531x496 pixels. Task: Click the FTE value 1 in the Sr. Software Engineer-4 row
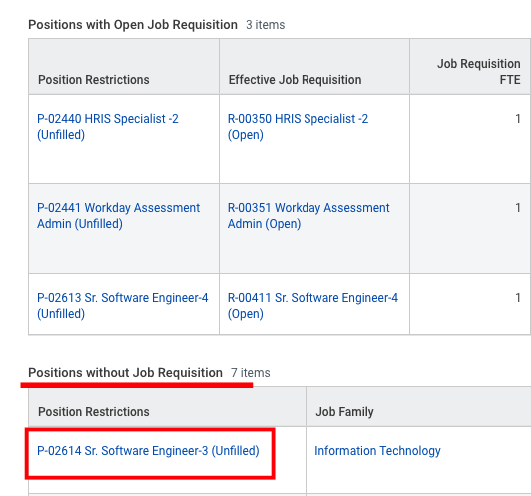pos(517,298)
